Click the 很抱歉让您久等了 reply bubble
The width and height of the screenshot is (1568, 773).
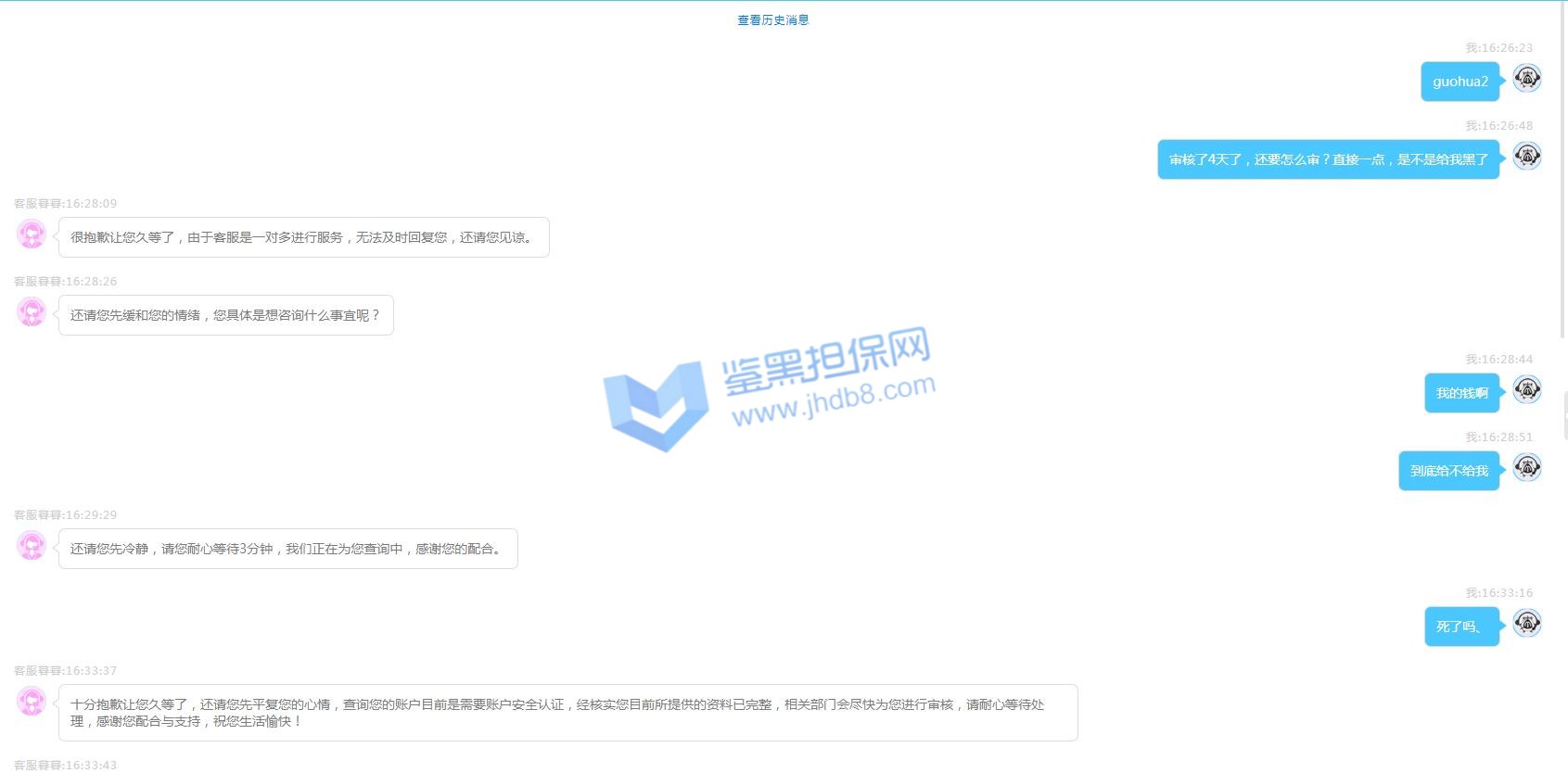[303, 237]
